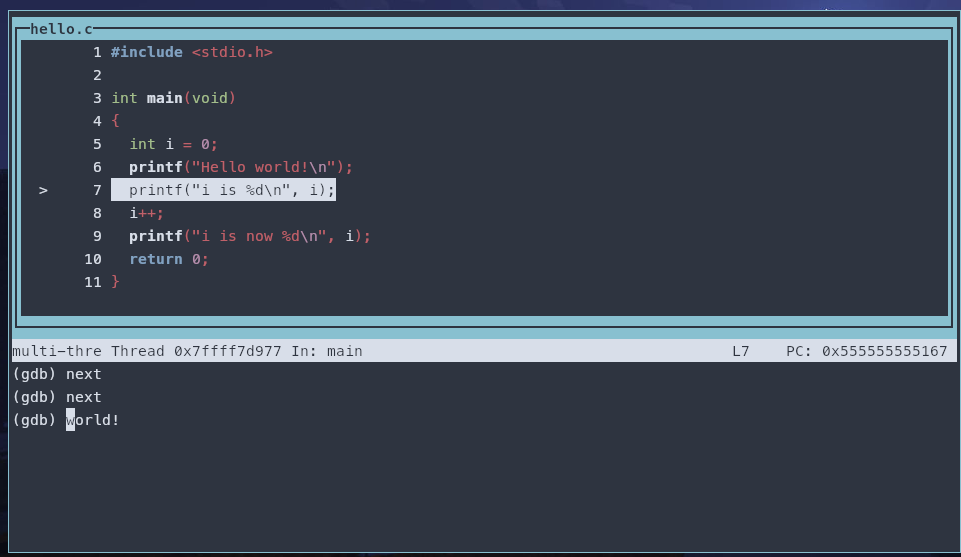Click the 'L7' line indicator in status bar
The height and width of the screenshot is (557, 961).
pyautogui.click(x=740, y=351)
